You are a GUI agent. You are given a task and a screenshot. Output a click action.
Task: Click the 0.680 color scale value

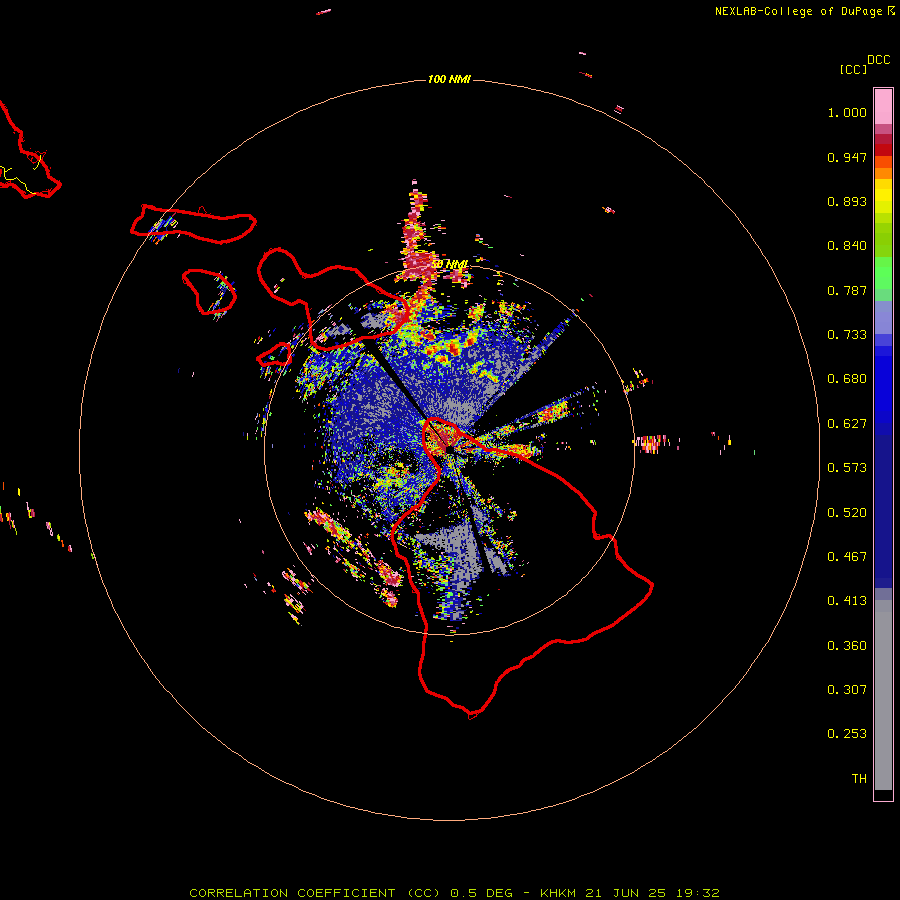(847, 379)
